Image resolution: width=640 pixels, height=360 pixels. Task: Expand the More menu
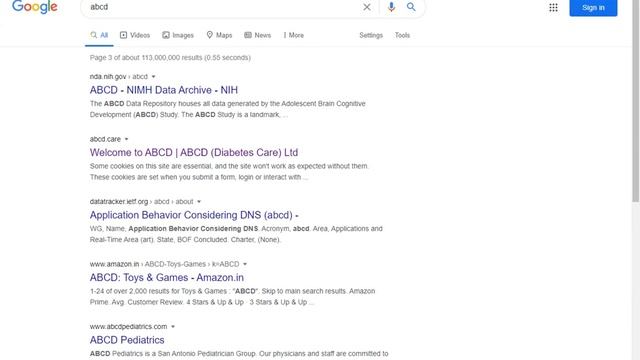tap(293, 36)
